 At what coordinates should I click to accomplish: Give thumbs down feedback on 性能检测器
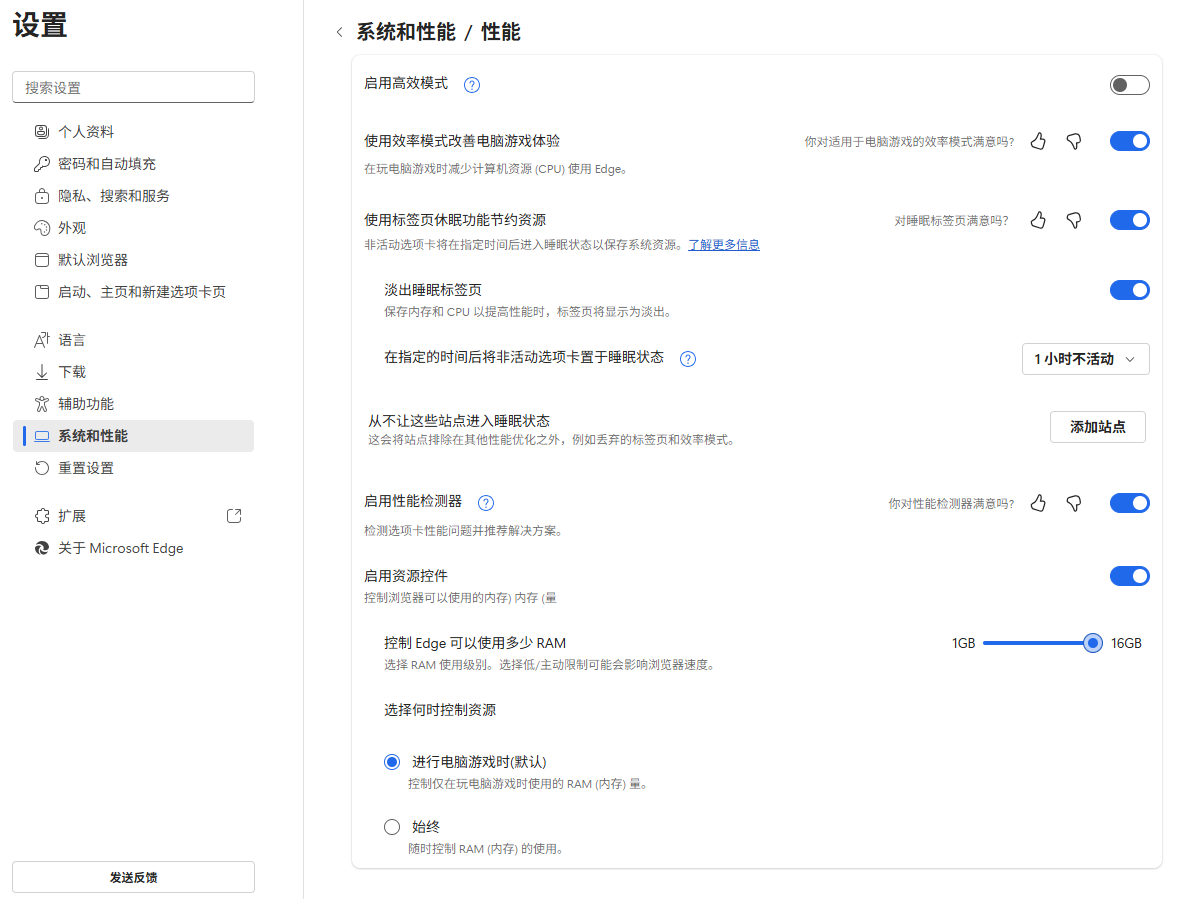tap(1073, 503)
